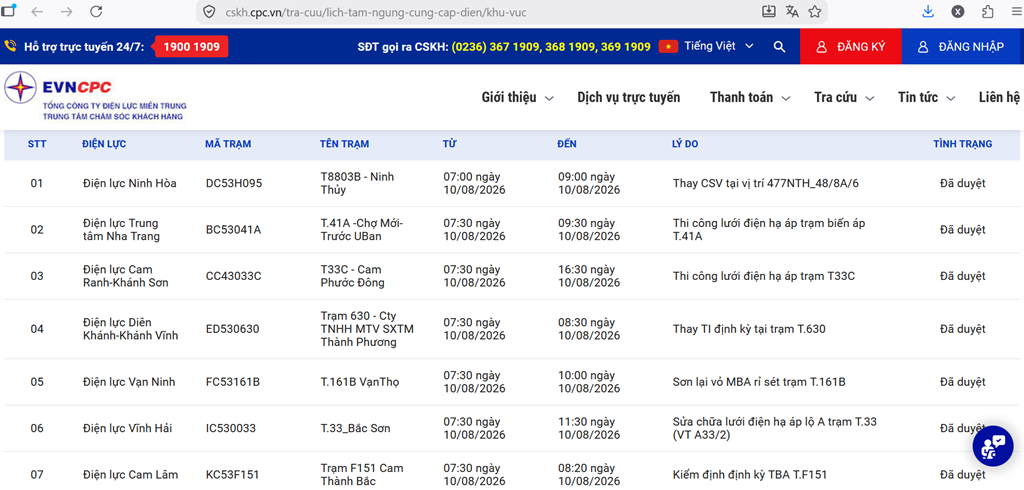Bookmark page with the star icon
1024x490 pixels.
click(814, 11)
